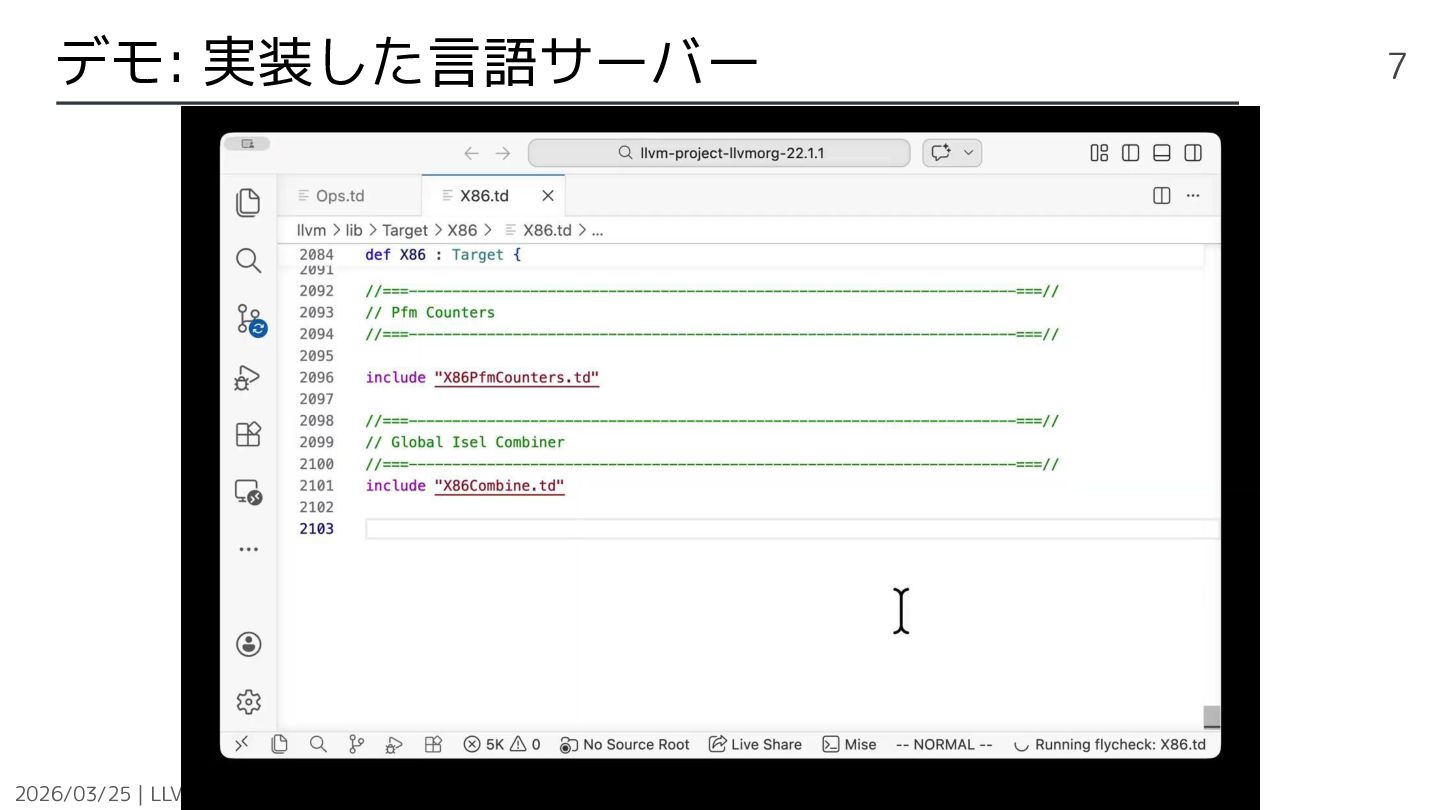The width and height of the screenshot is (1440, 810).
Task: Click the llvm-project-llvmorg-22.1.1 command center search box
Action: (x=719, y=153)
